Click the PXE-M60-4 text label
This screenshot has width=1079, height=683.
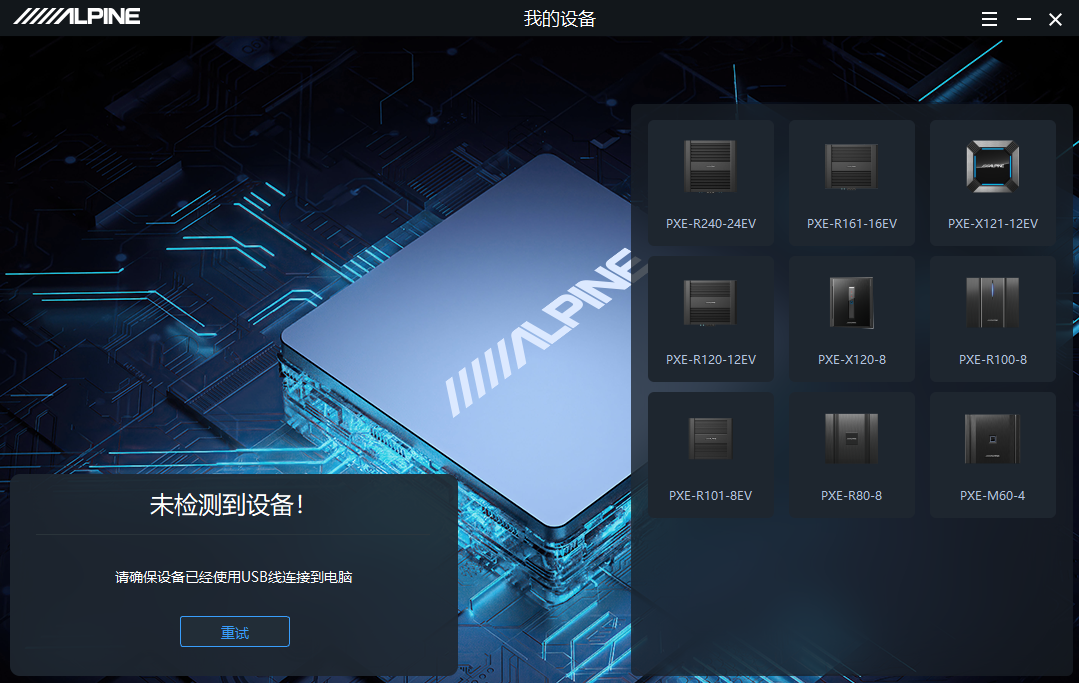[992, 496]
